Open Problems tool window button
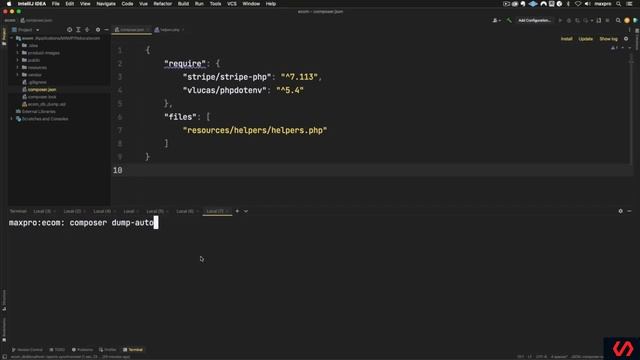Screen dimensions: 640x360 tap(82, 350)
